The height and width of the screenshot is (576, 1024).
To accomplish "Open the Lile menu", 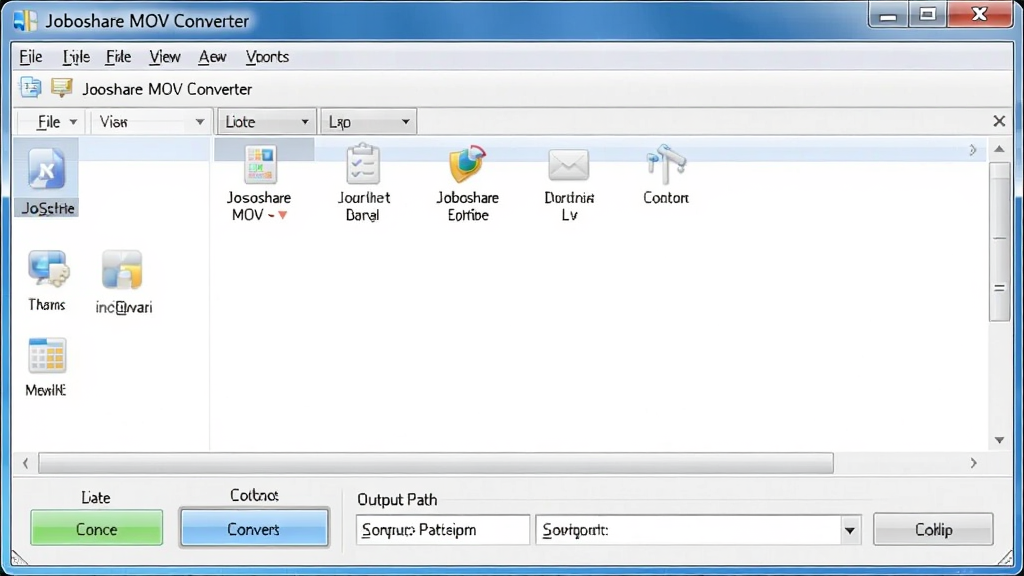I will point(76,57).
